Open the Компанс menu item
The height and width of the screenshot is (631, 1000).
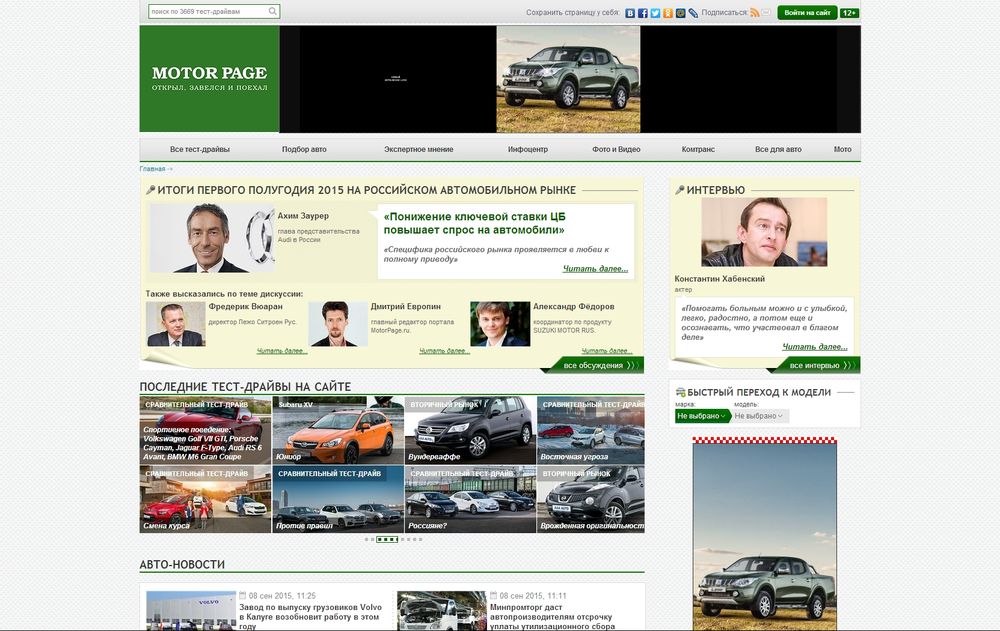(698, 149)
